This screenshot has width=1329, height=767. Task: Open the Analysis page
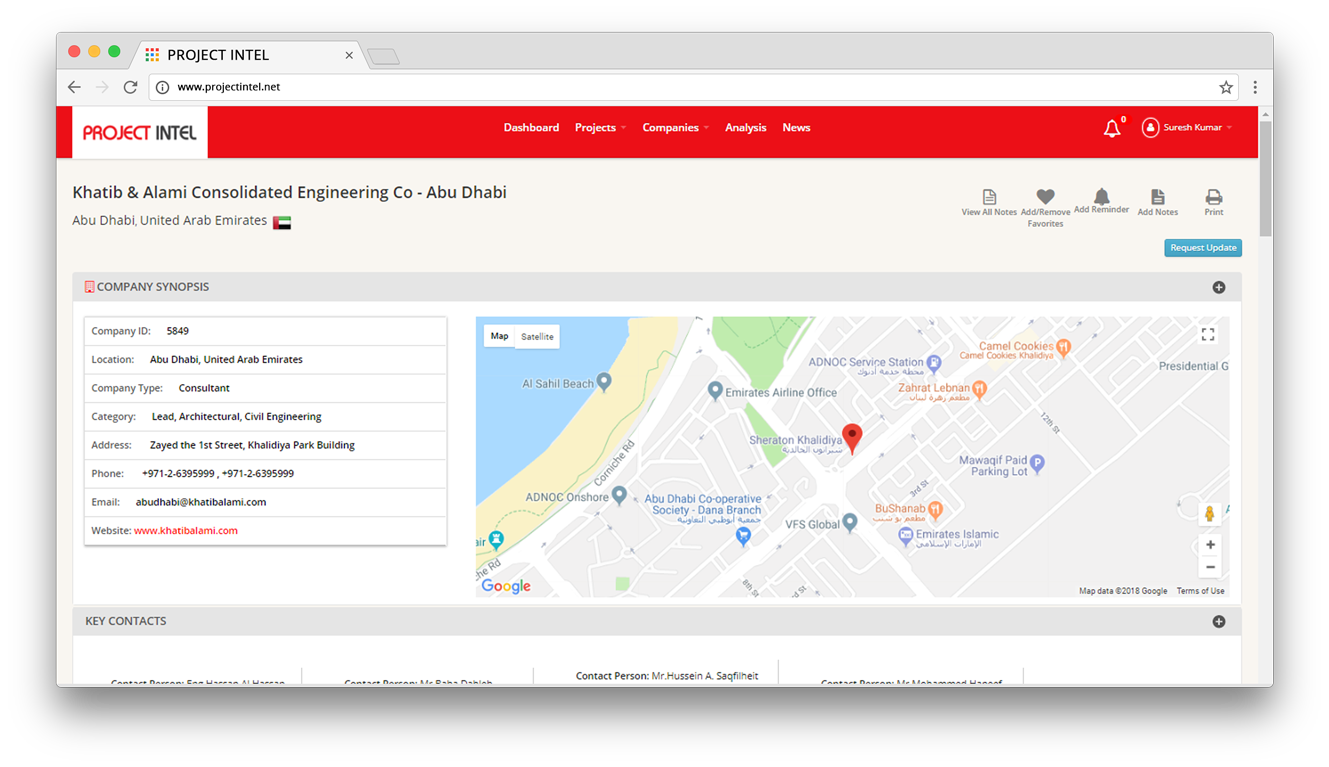pos(746,128)
